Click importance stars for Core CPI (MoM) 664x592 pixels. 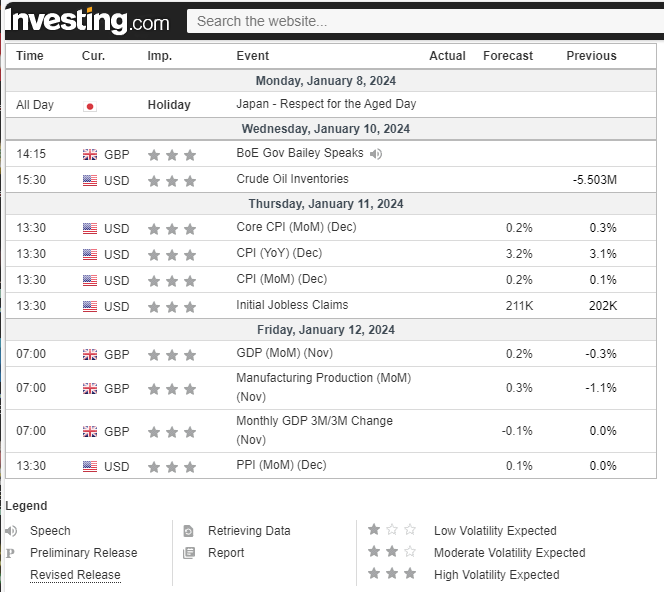pyautogui.click(x=171, y=229)
